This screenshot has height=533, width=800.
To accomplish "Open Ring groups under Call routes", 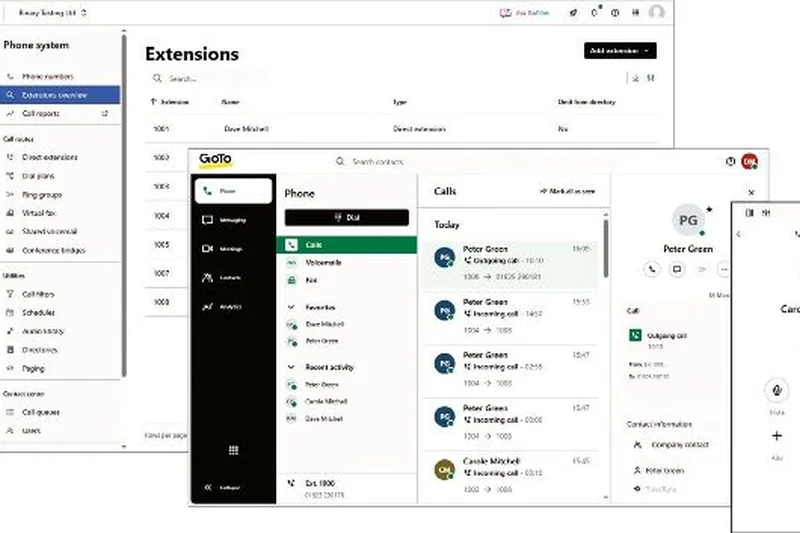I will tap(42, 195).
